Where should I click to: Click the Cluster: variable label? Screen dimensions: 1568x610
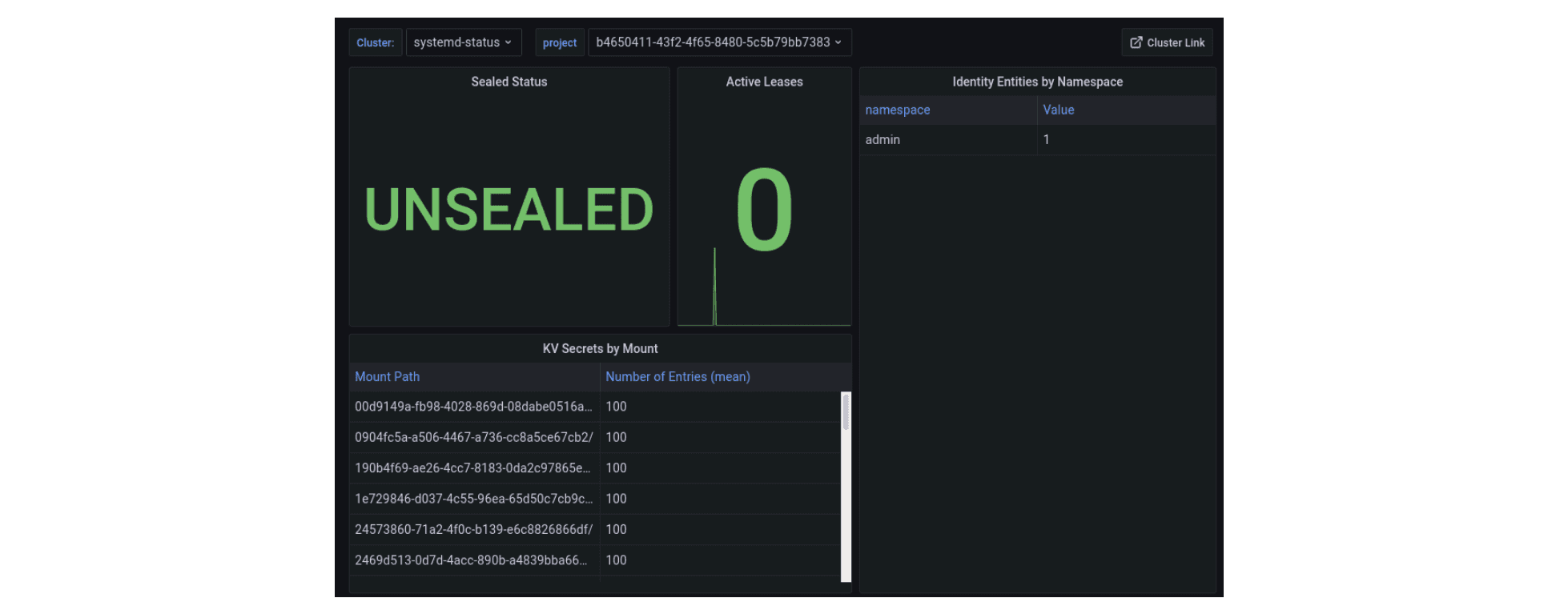click(x=375, y=43)
